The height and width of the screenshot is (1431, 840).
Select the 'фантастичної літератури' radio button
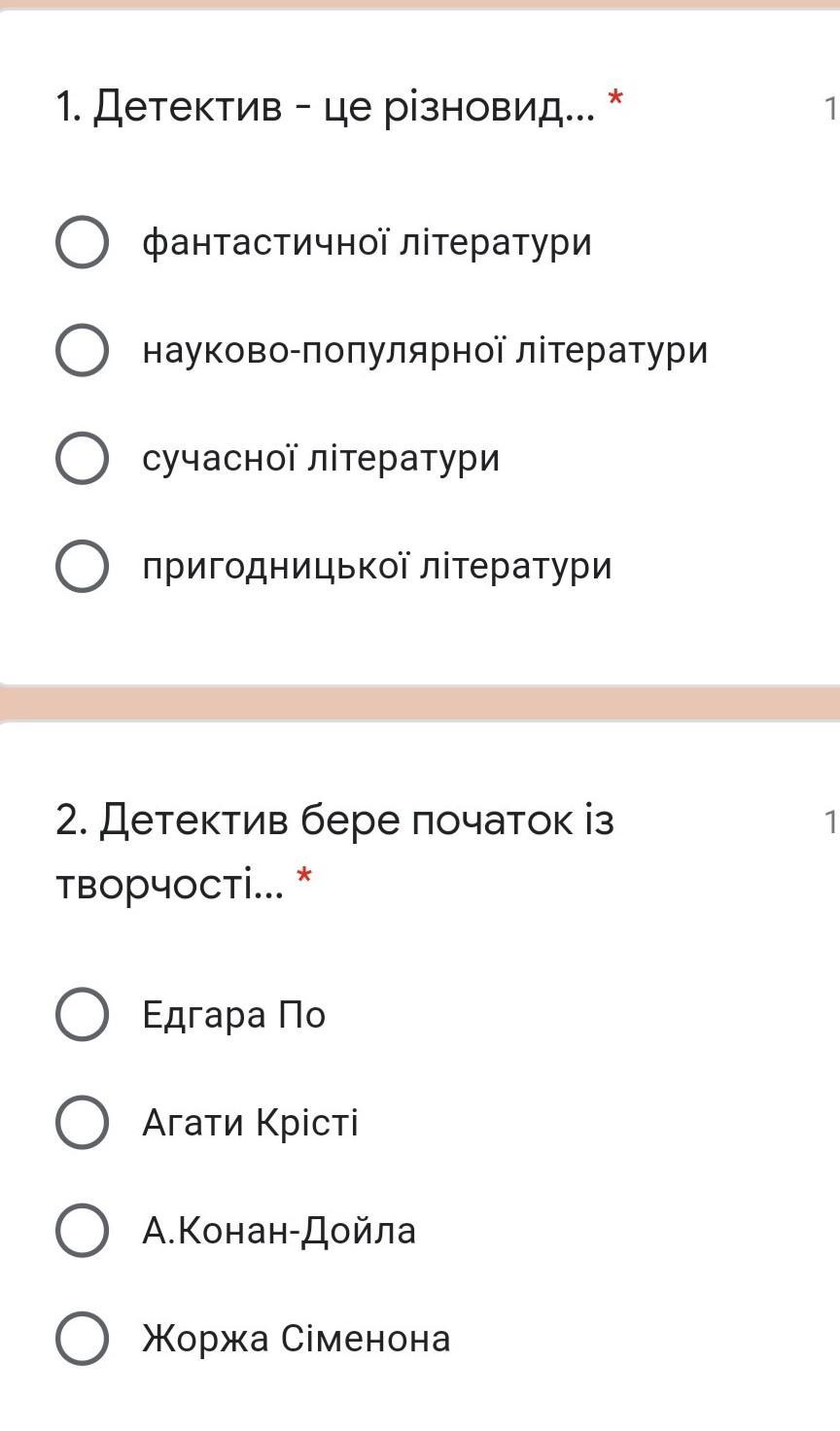pyautogui.click(x=82, y=242)
